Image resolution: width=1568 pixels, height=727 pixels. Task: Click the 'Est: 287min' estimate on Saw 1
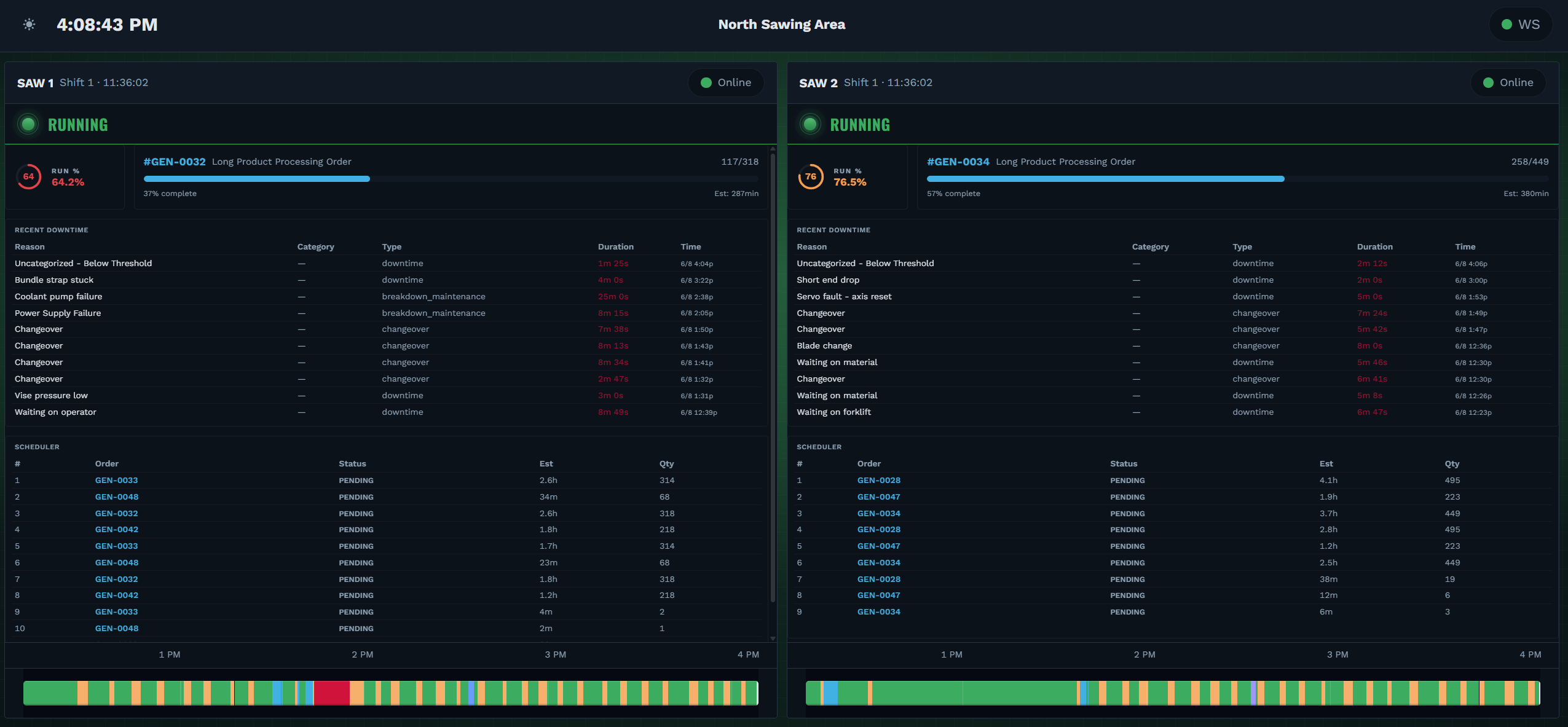coord(736,194)
